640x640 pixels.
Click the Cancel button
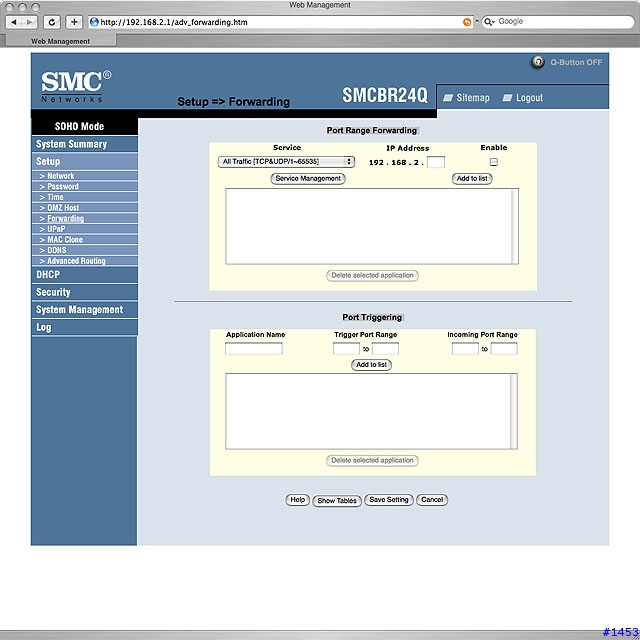(x=432, y=500)
